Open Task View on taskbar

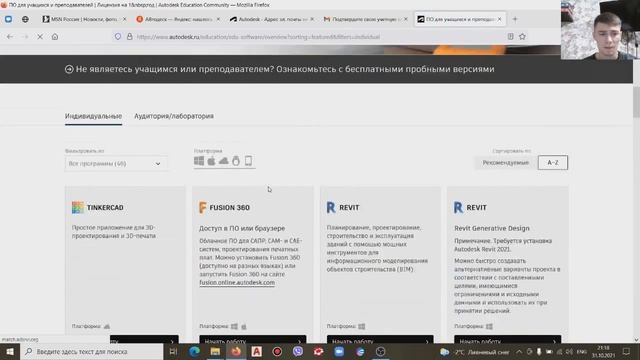(173, 351)
